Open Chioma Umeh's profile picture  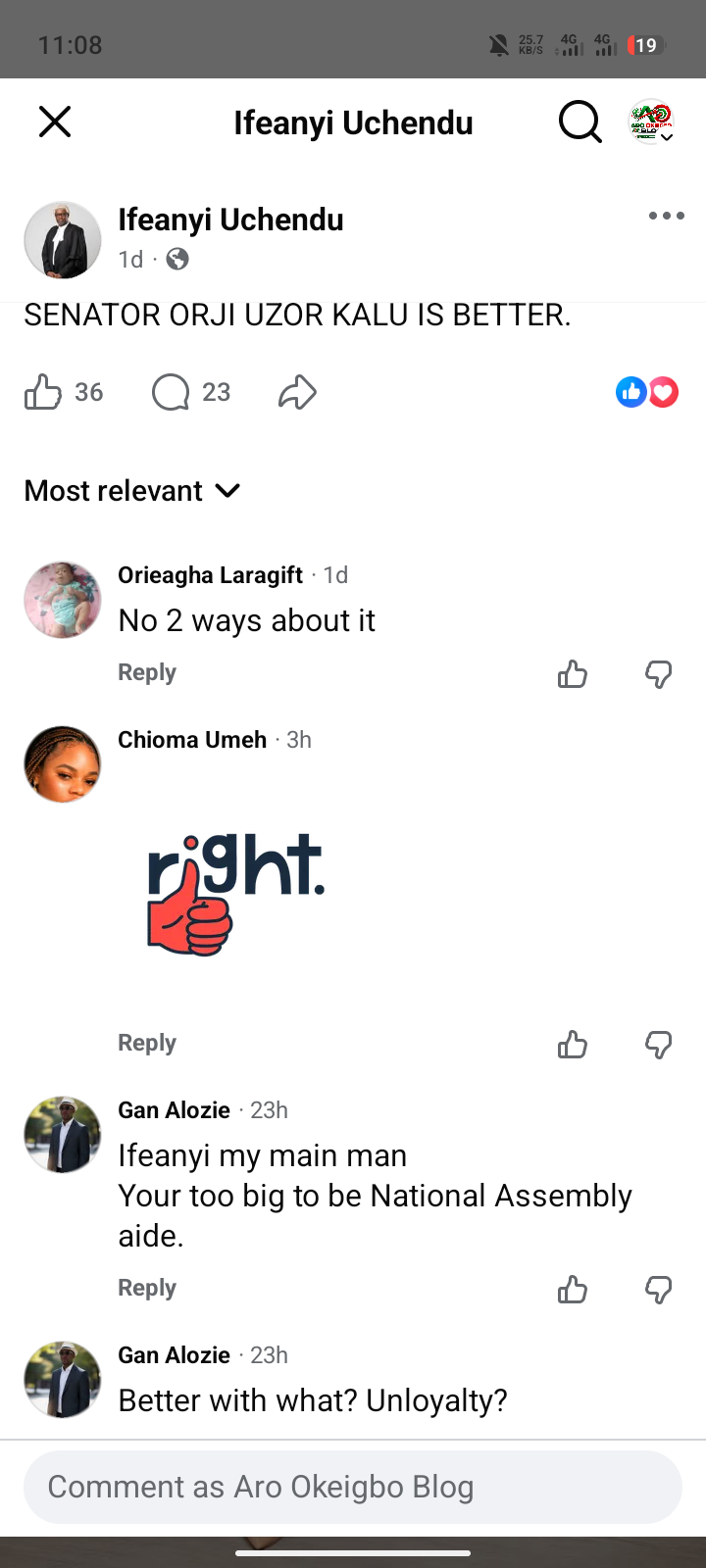pos(63,764)
